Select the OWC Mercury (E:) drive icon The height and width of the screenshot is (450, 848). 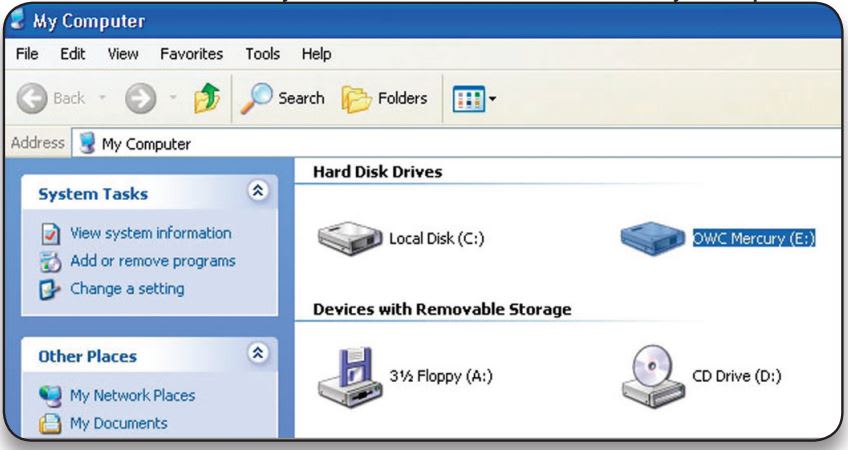click(x=653, y=238)
